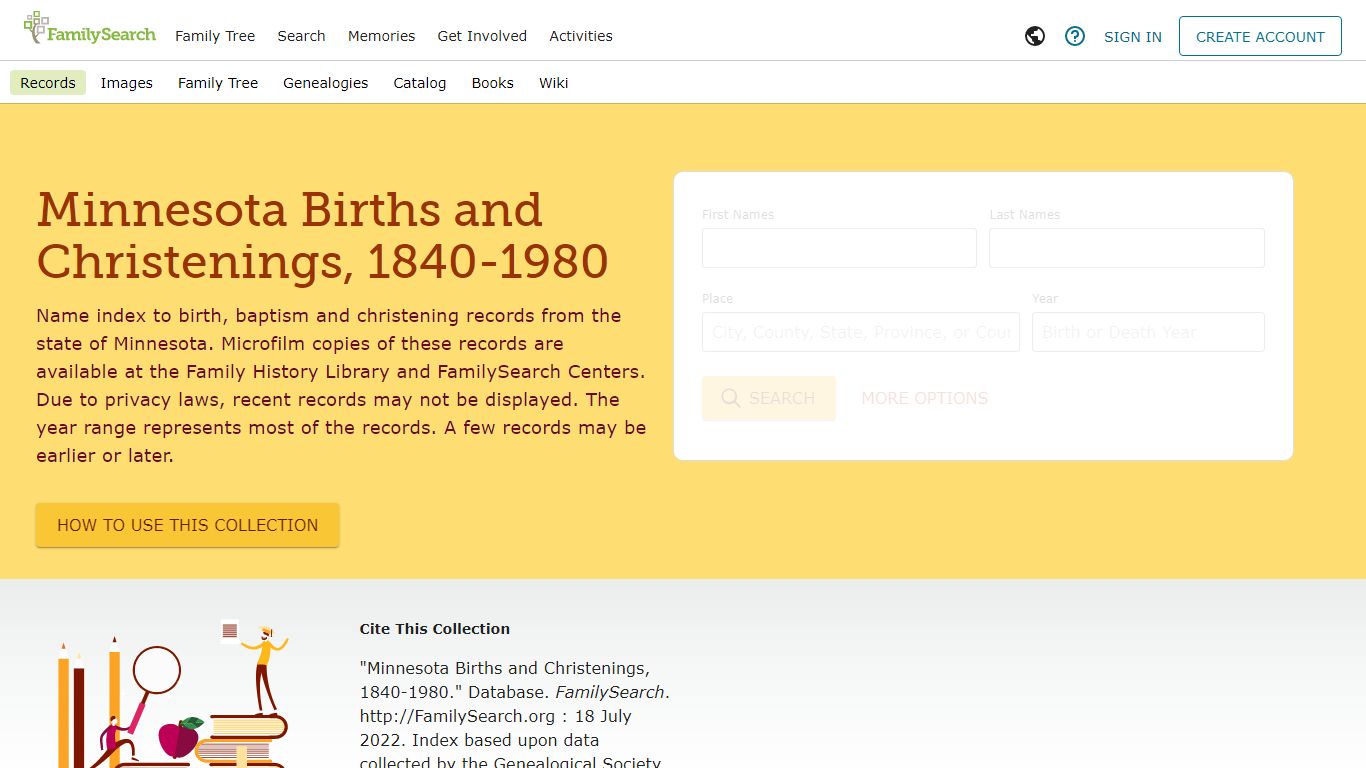Focus the Place input field
This screenshot has width=1366, height=768.
tap(861, 332)
